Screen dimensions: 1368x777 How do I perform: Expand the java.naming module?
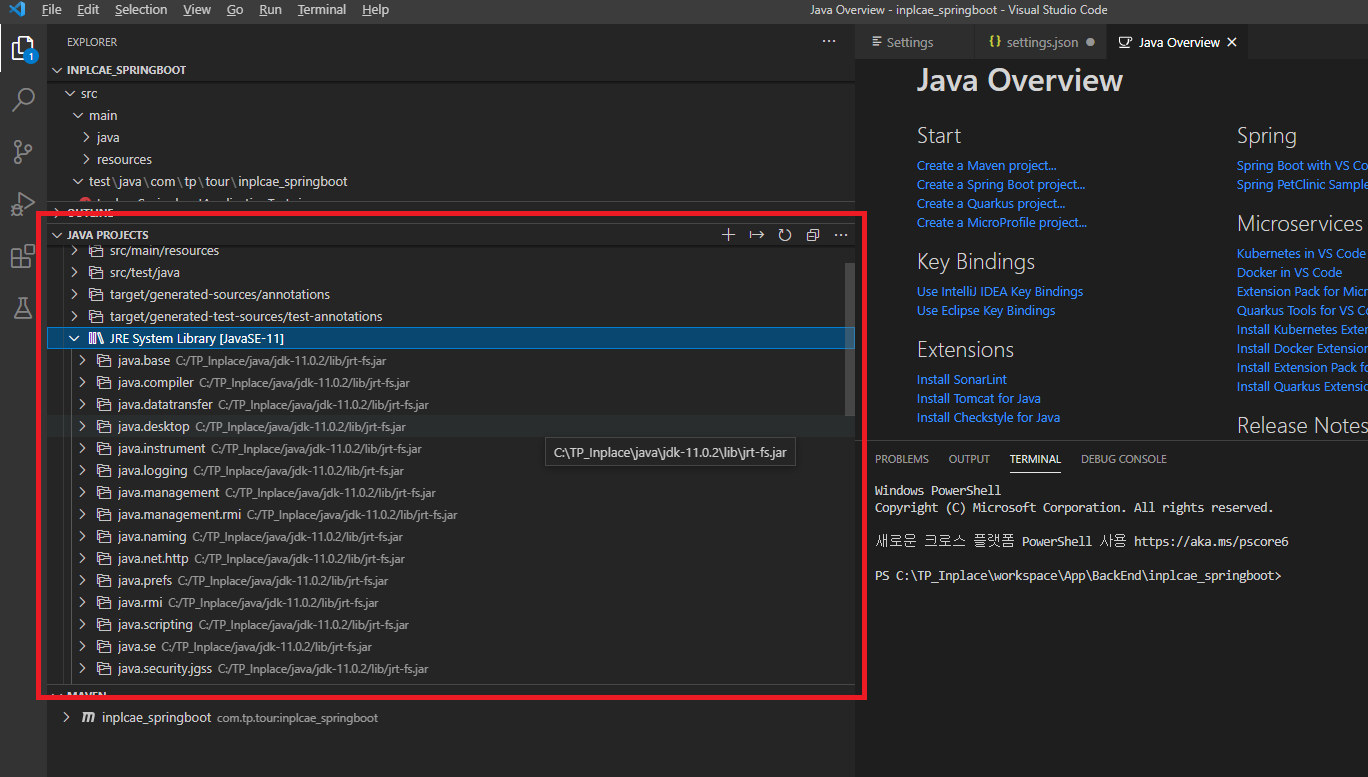82,537
